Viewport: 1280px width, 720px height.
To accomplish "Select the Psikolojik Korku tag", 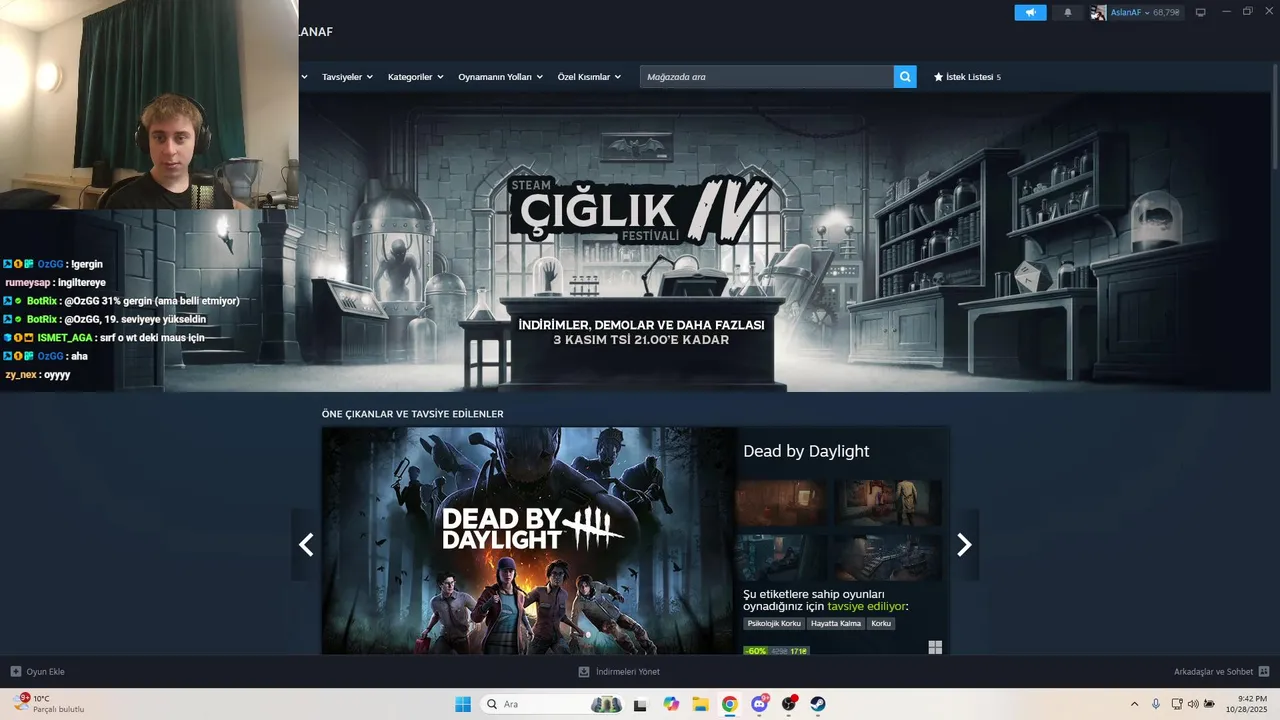I will 774,623.
